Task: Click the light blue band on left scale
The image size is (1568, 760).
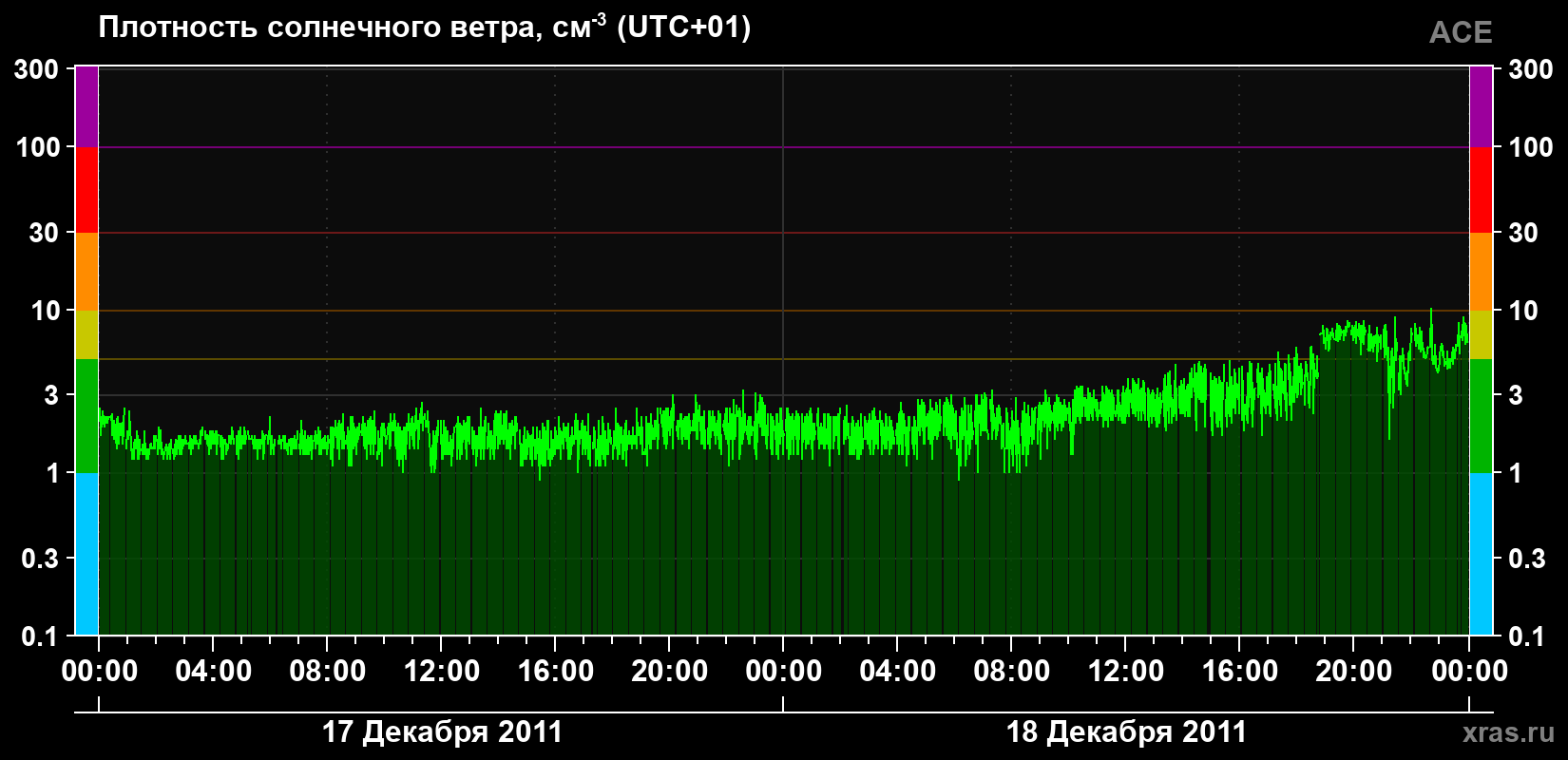Action: (x=86, y=554)
